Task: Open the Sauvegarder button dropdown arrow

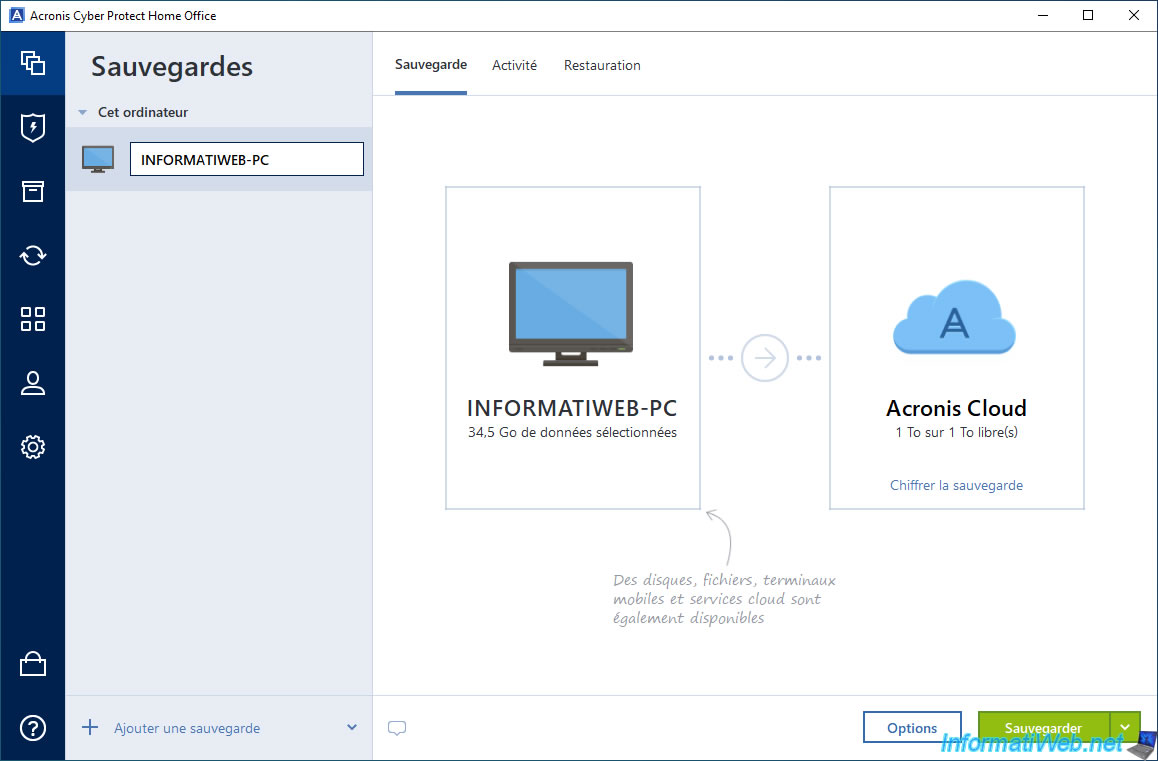Action: pyautogui.click(x=1125, y=728)
